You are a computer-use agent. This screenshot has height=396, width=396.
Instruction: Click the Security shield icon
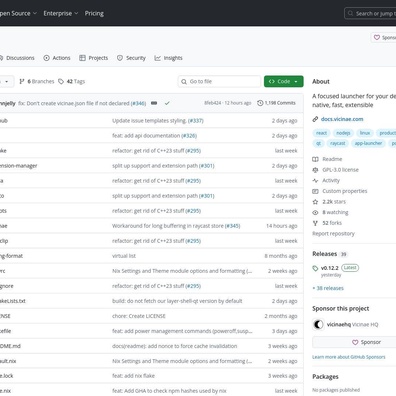(x=120, y=58)
